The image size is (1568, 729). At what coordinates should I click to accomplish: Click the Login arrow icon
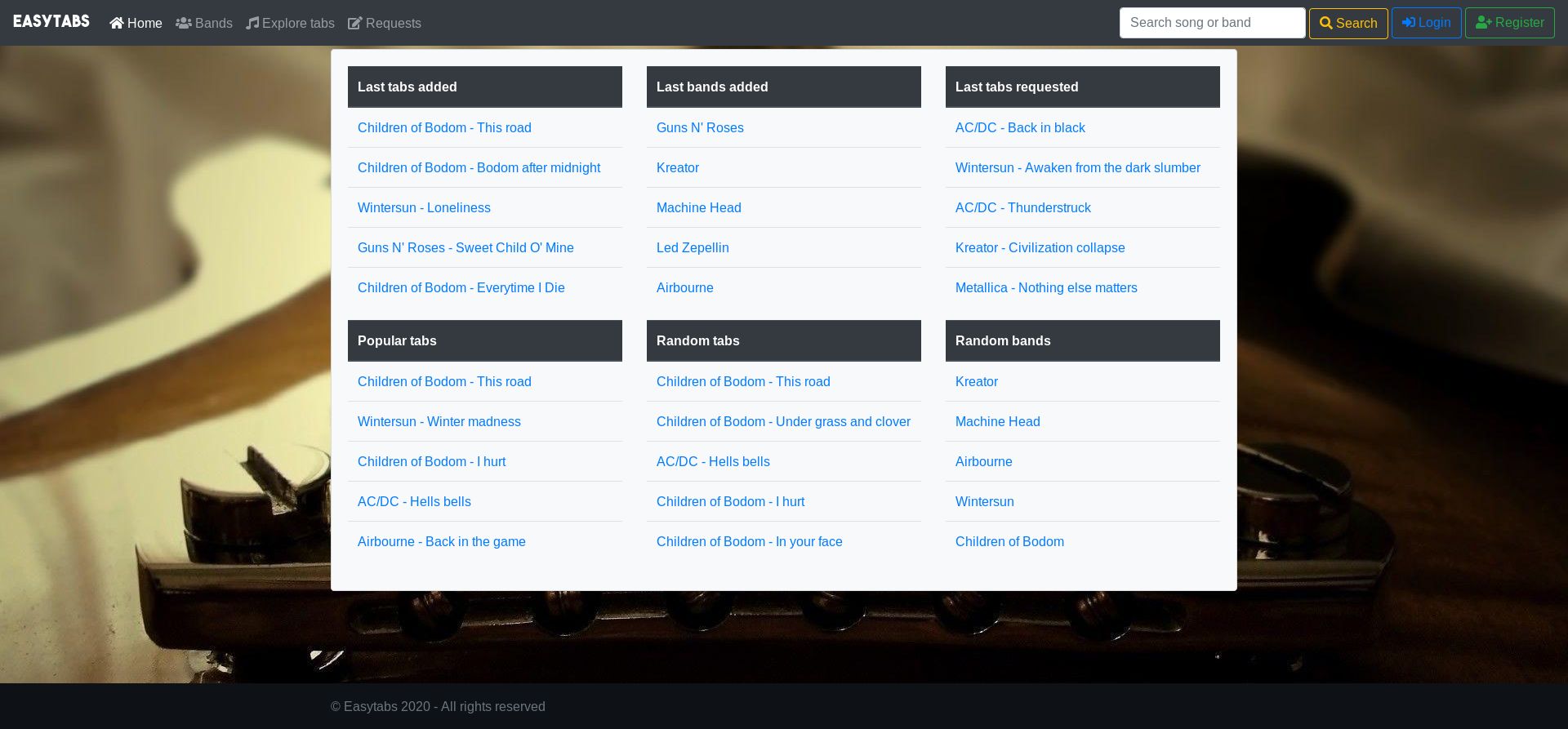[x=1409, y=23]
